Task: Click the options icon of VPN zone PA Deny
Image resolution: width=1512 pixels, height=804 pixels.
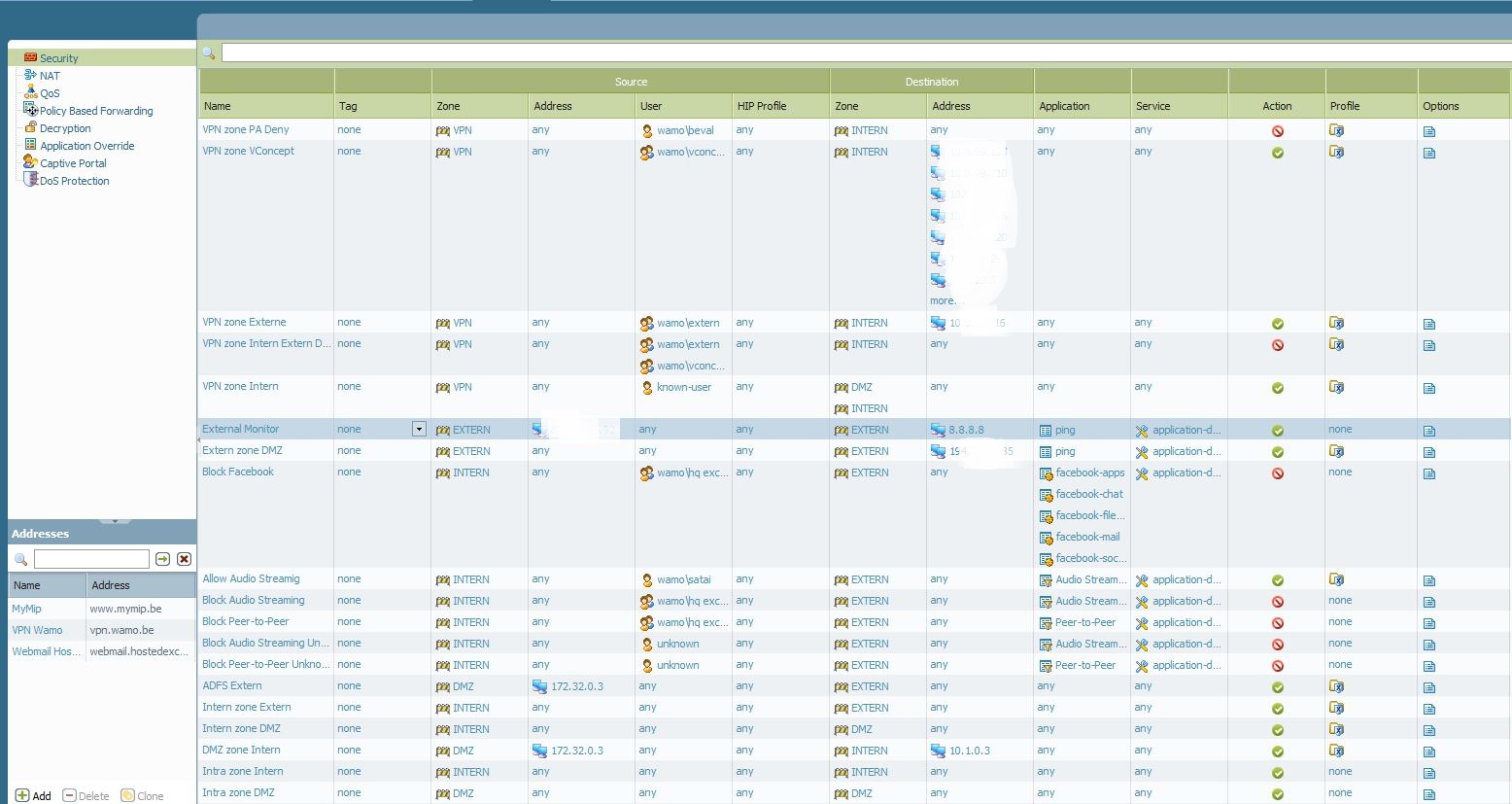Action: tap(1429, 131)
